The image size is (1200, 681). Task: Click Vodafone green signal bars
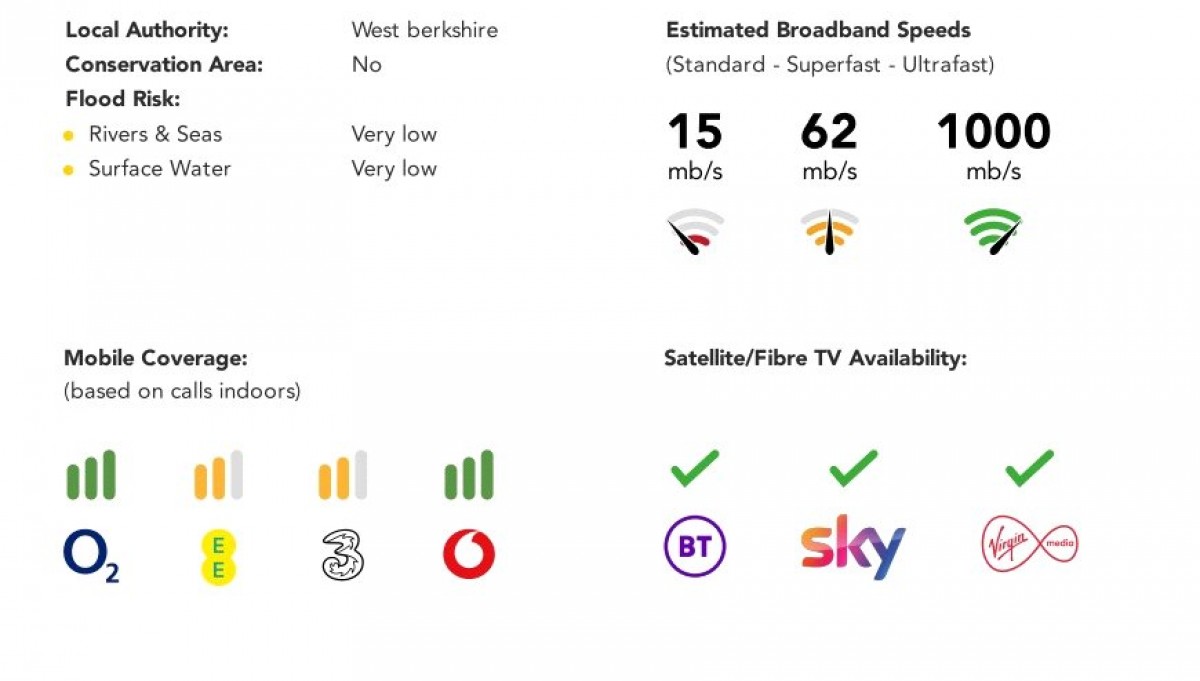click(469, 474)
